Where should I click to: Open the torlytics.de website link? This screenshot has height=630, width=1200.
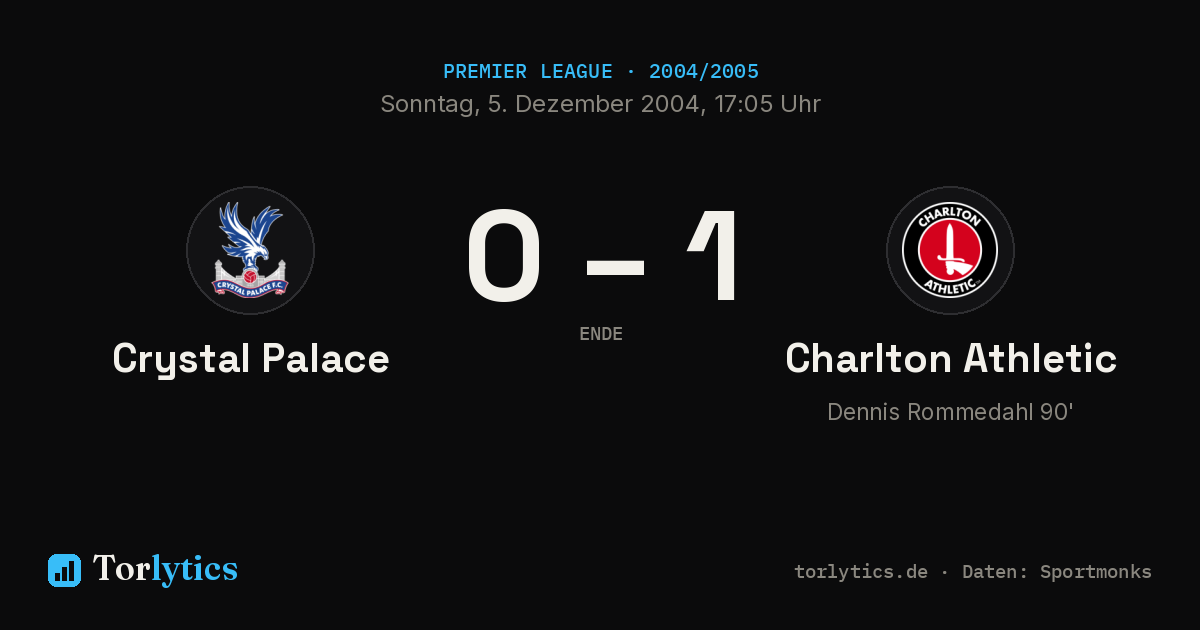pyautogui.click(x=861, y=572)
